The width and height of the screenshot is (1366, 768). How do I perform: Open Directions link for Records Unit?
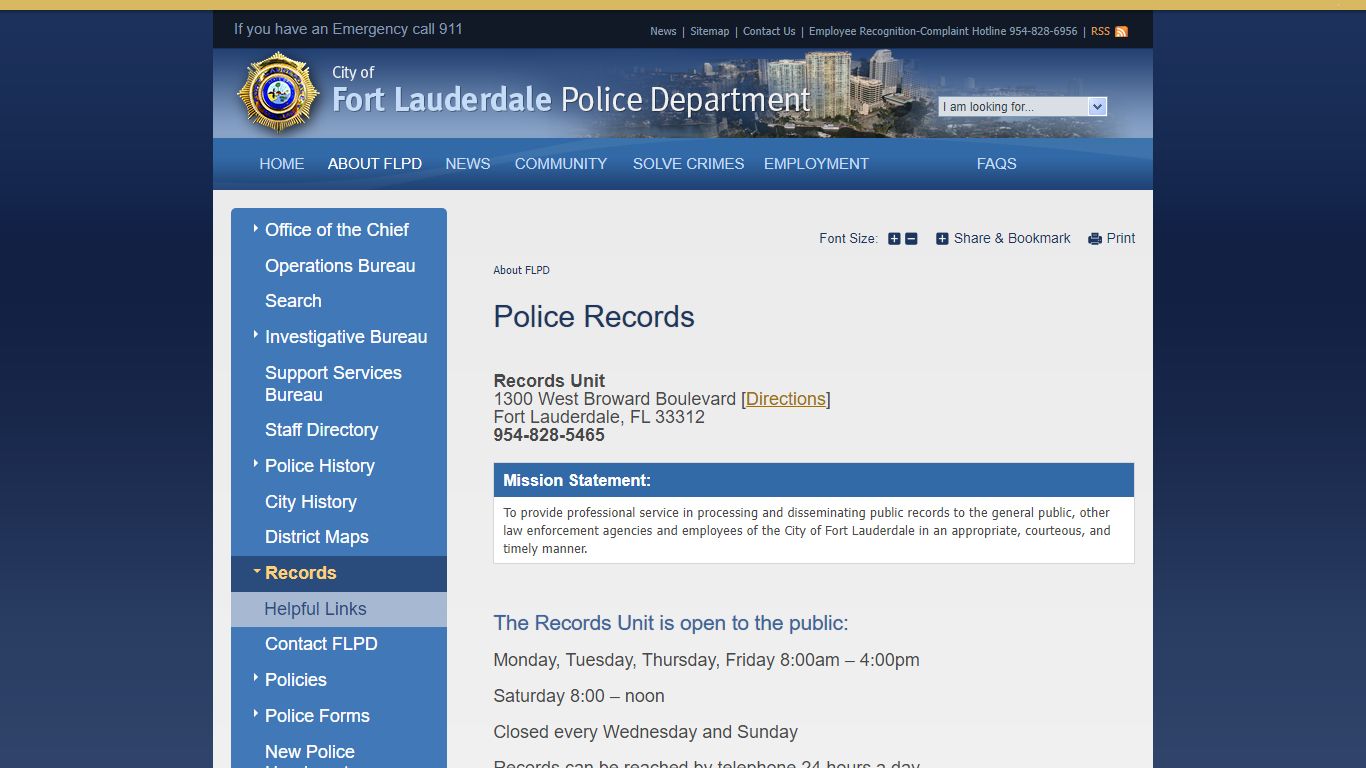coord(786,399)
